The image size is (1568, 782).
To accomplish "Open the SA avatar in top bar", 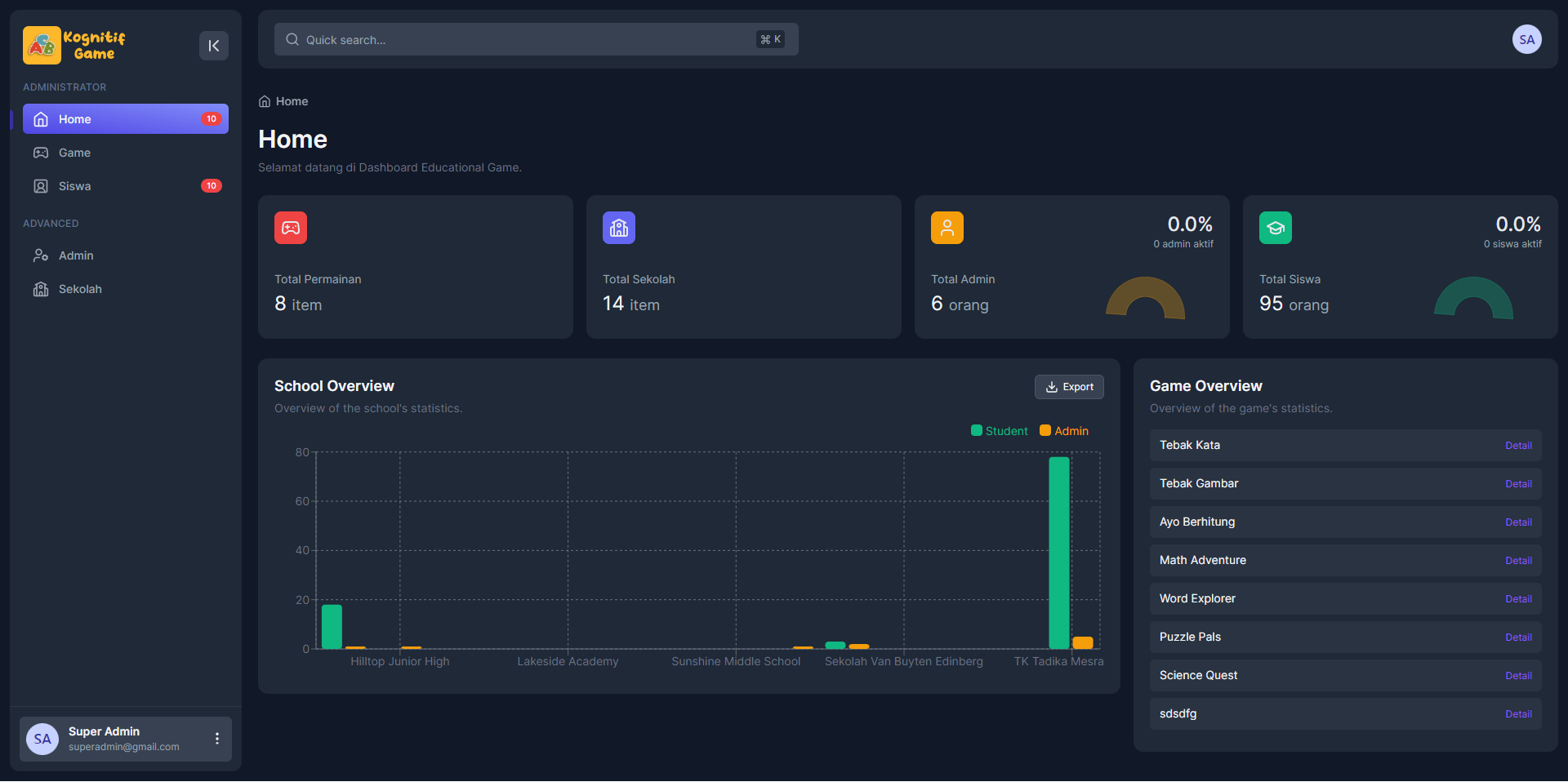I will (x=1526, y=39).
